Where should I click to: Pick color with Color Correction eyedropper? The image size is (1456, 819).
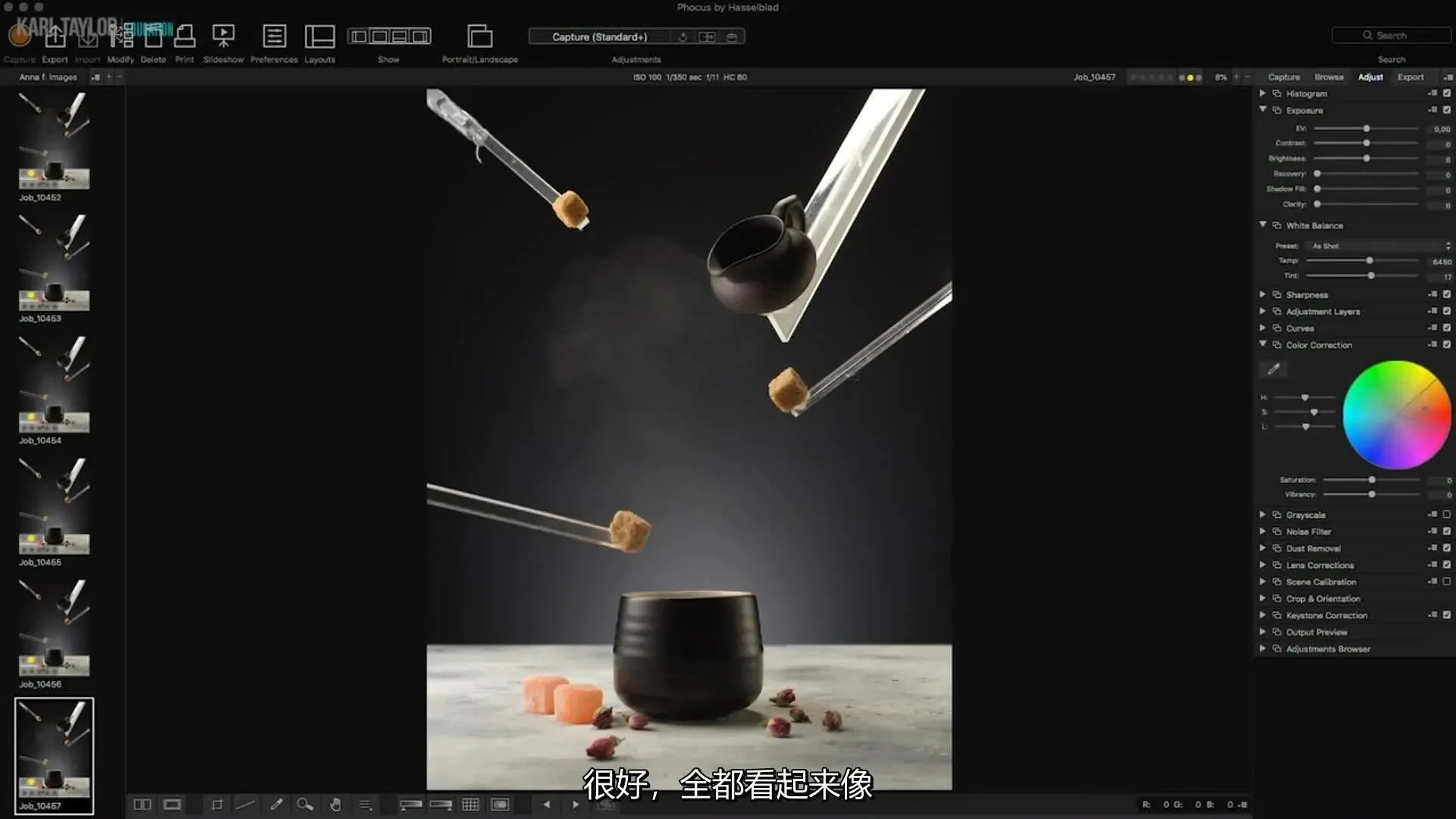1274,369
